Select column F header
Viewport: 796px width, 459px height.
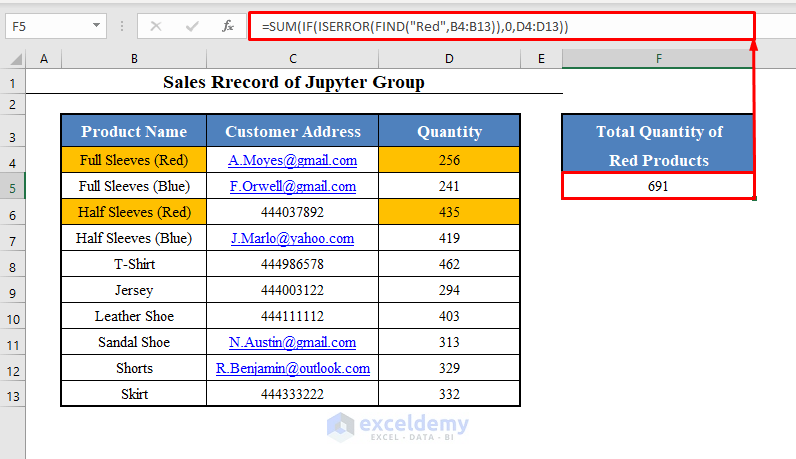tap(658, 59)
